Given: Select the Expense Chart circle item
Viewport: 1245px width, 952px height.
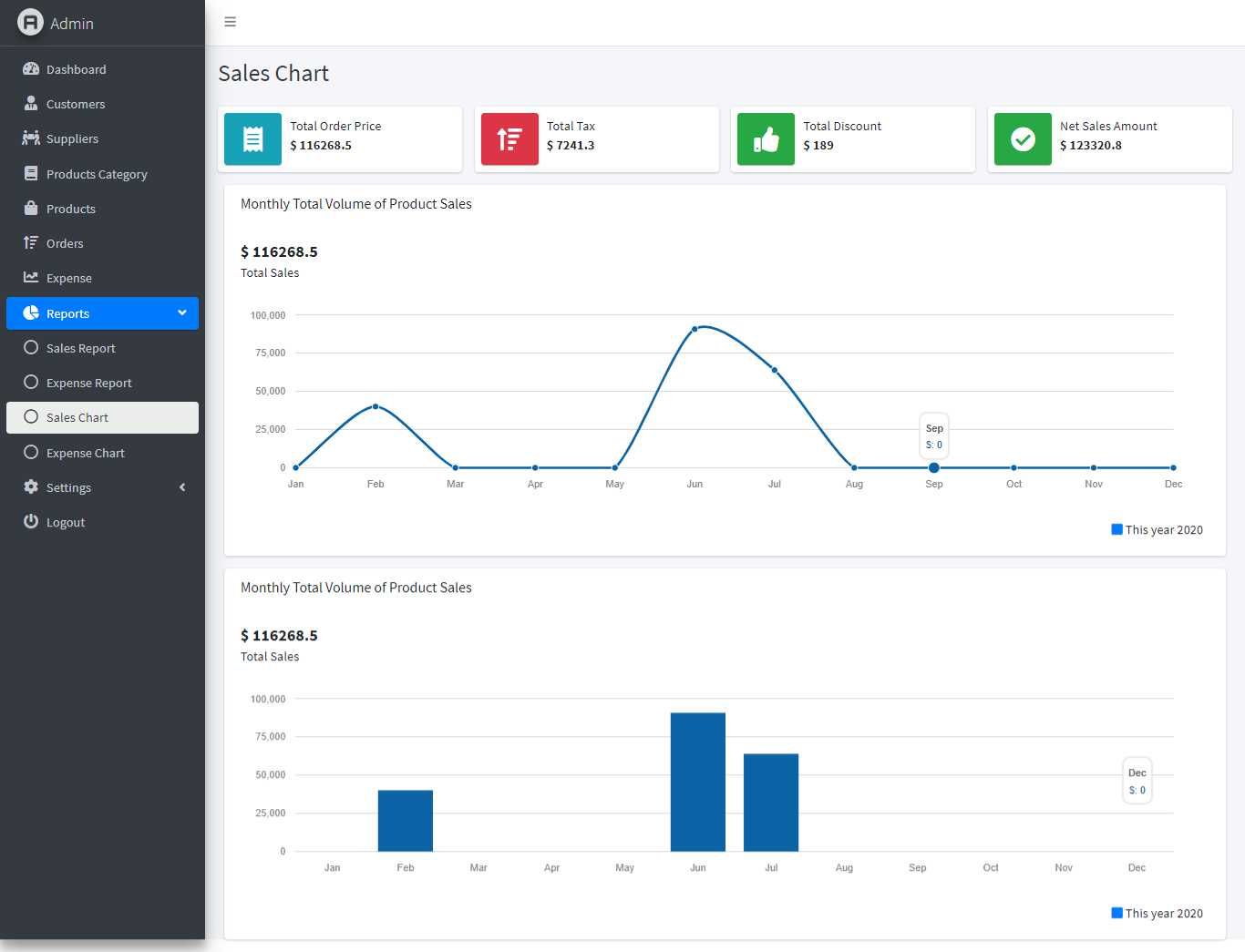Looking at the screenshot, I should (x=31, y=453).
